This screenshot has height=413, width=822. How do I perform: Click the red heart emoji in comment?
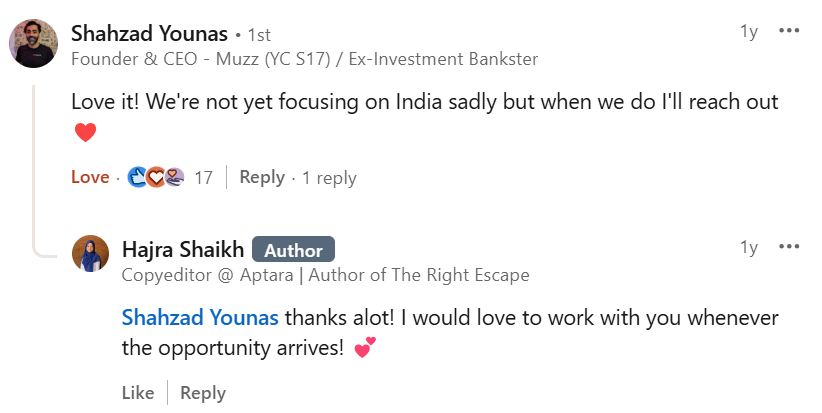[x=85, y=132]
